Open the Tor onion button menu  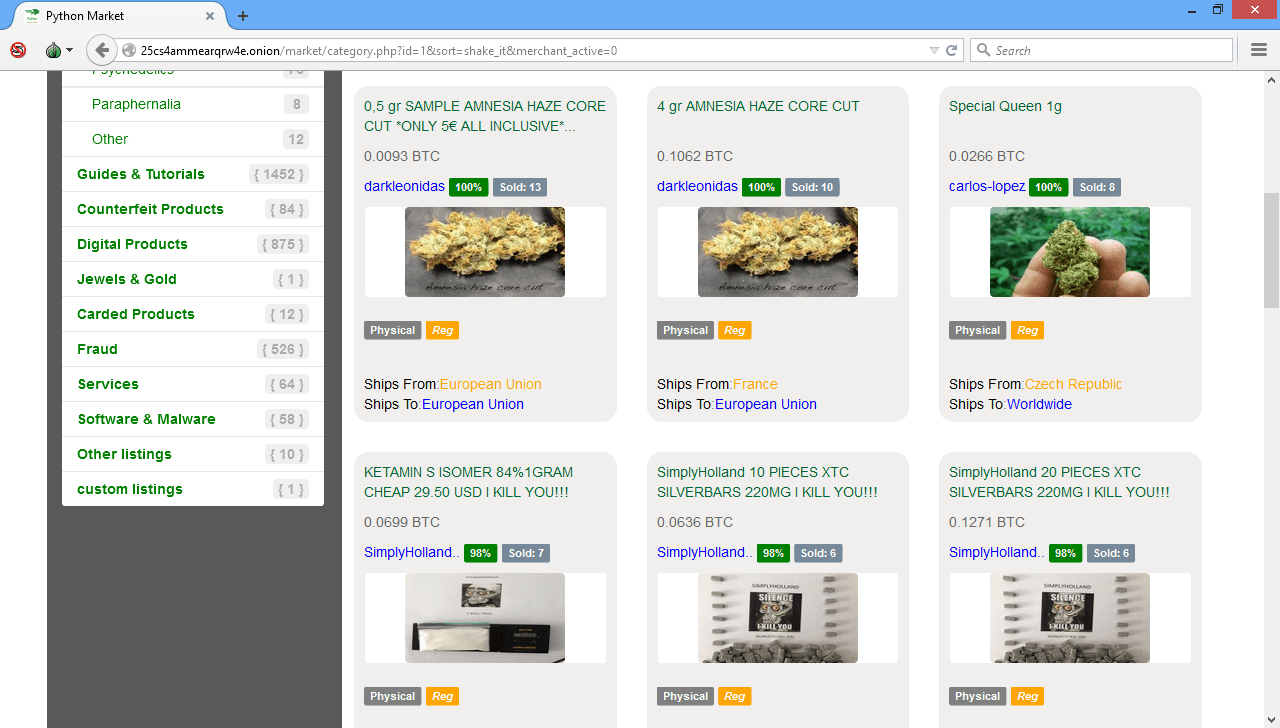click(x=59, y=50)
